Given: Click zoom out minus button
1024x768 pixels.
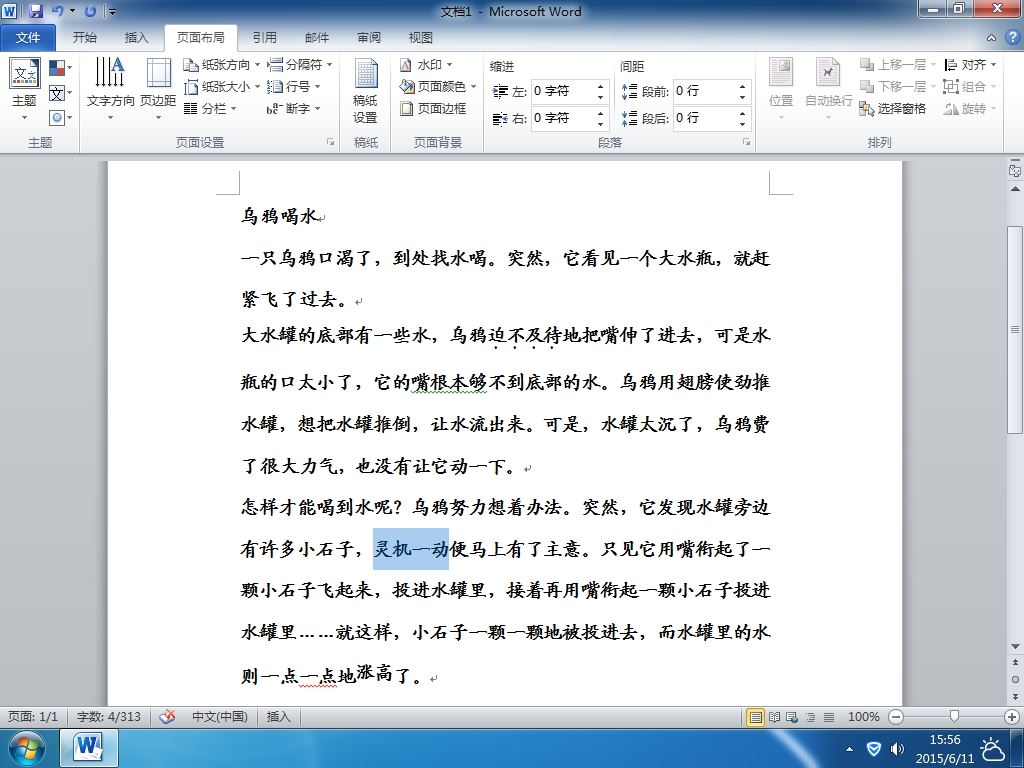Looking at the screenshot, I should 896,717.
